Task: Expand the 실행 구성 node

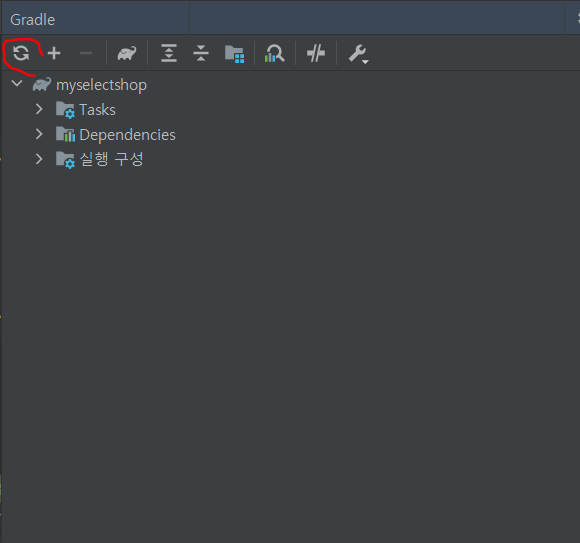Action: (x=39, y=159)
